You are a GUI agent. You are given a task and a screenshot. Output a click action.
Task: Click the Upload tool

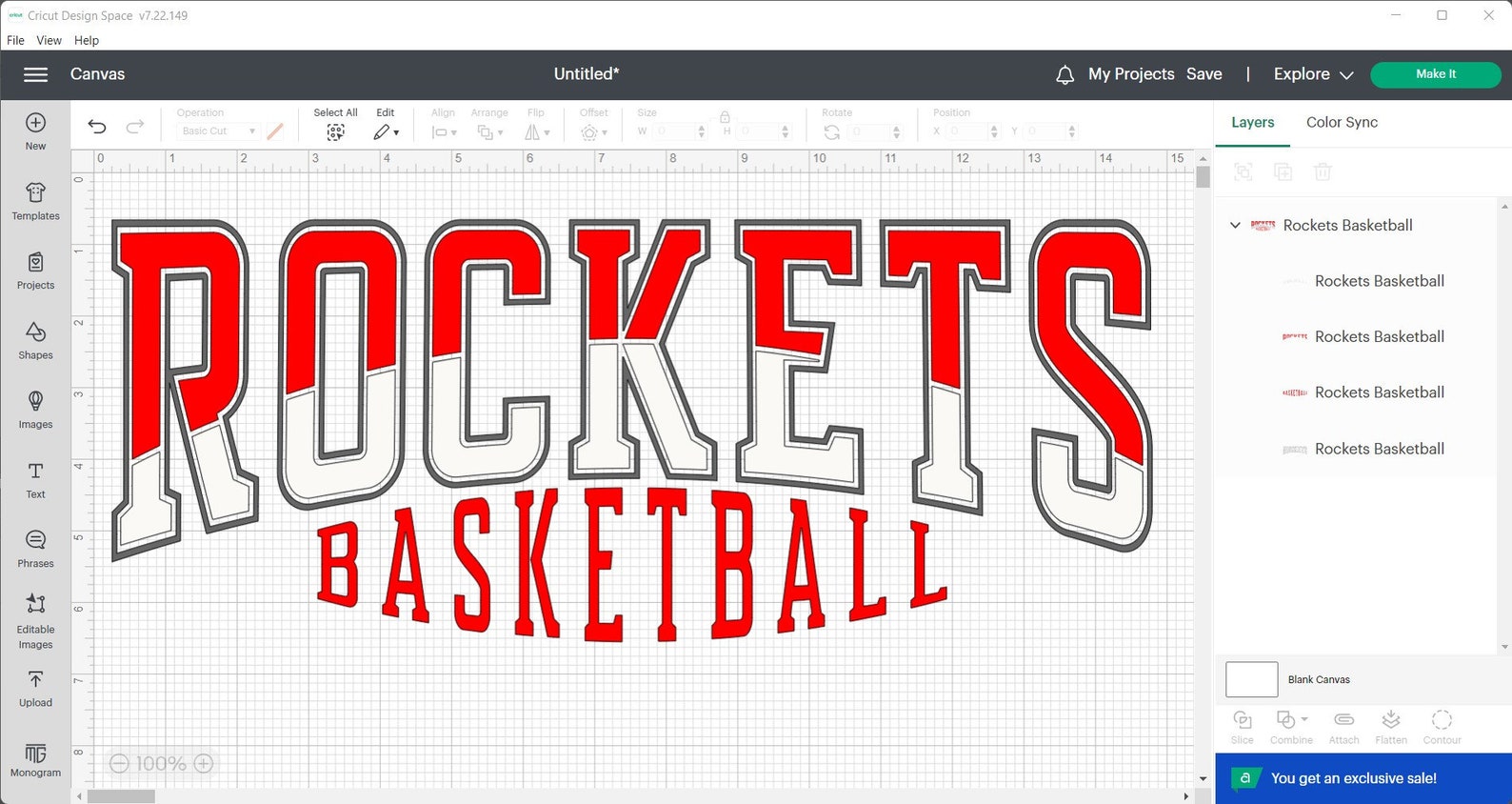pos(35,689)
